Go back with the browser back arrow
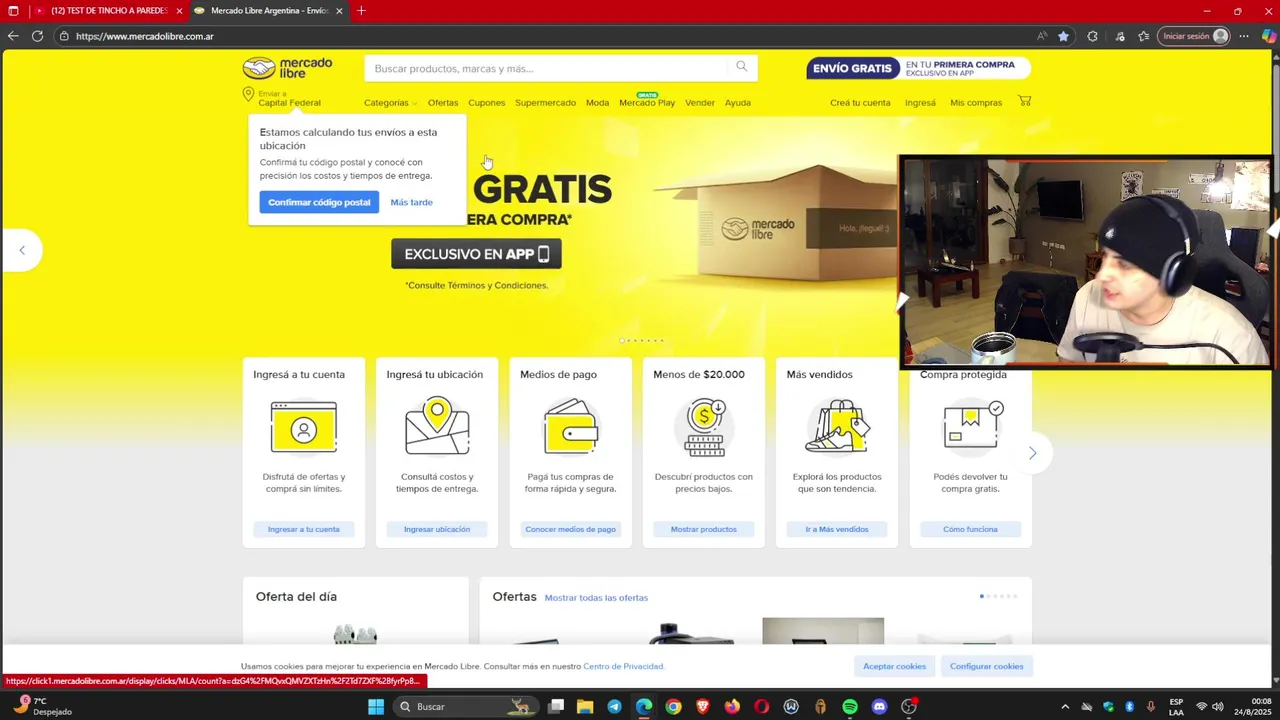This screenshot has height=720, width=1280. [x=13, y=36]
